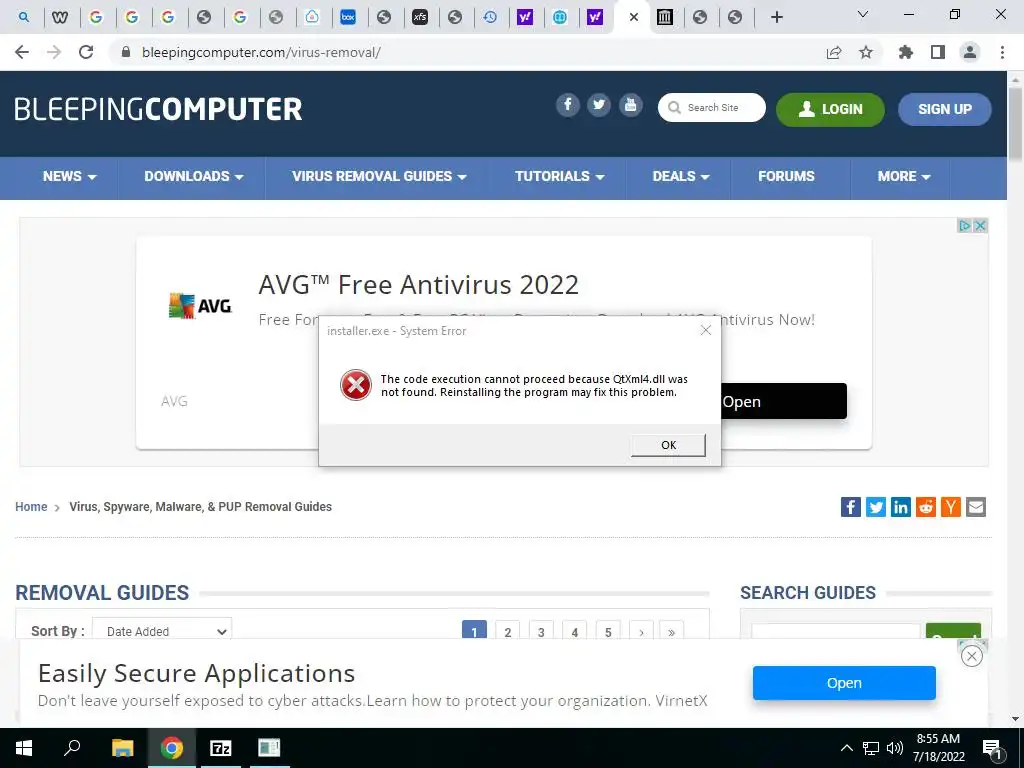This screenshot has height=768, width=1024.
Task: Reload the page with the refresh icon
Action: (86, 52)
